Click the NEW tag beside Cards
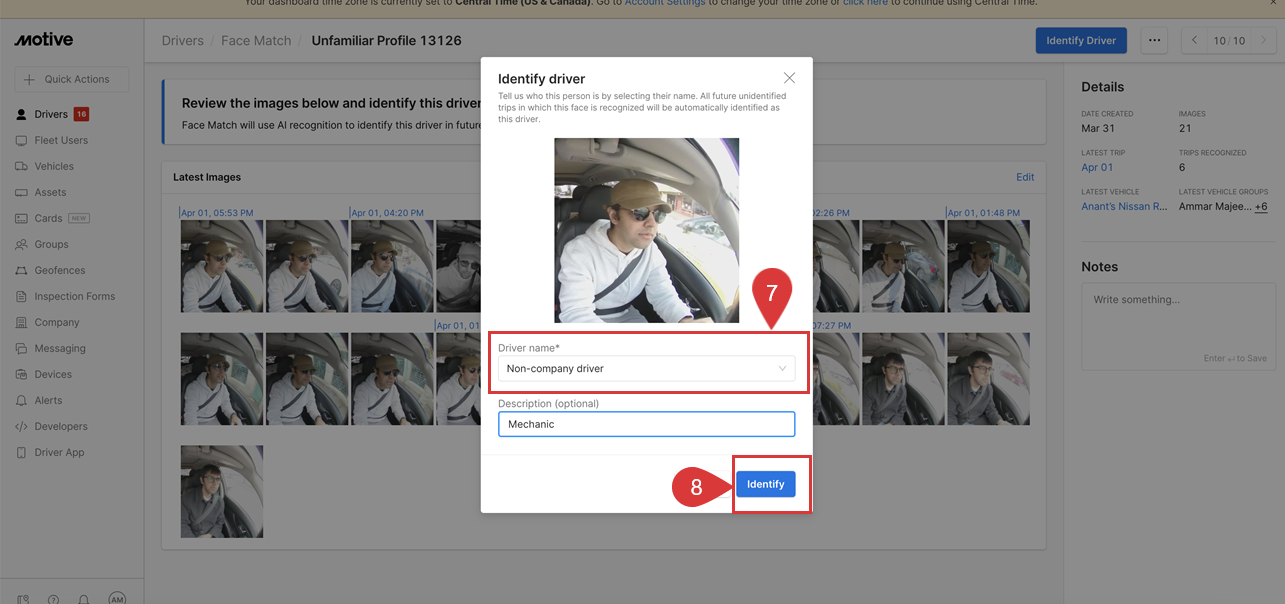This screenshot has height=604, width=1285. coord(79,218)
